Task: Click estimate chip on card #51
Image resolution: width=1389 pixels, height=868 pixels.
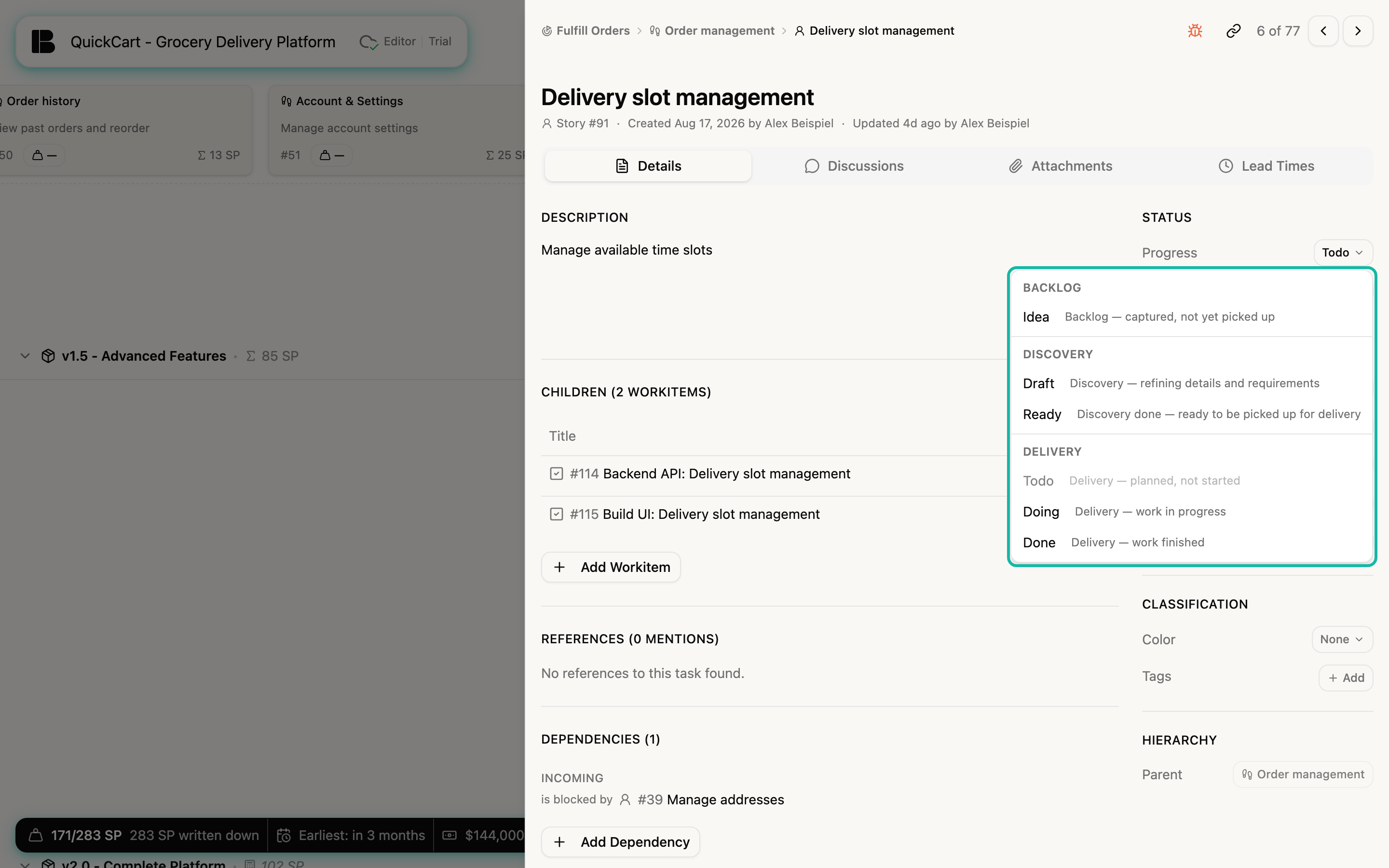Action: tap(331, 156)
